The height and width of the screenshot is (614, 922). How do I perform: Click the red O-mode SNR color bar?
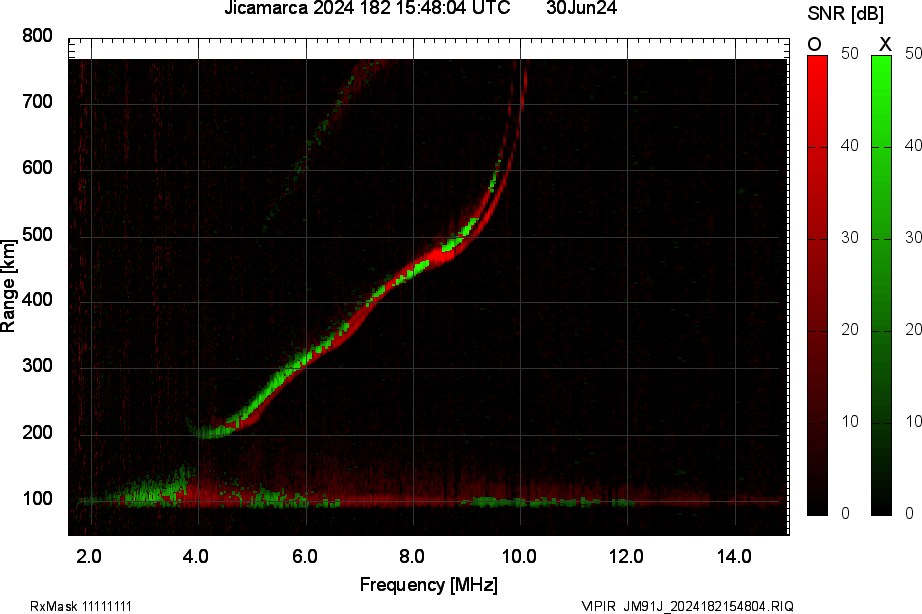(817, 284)
